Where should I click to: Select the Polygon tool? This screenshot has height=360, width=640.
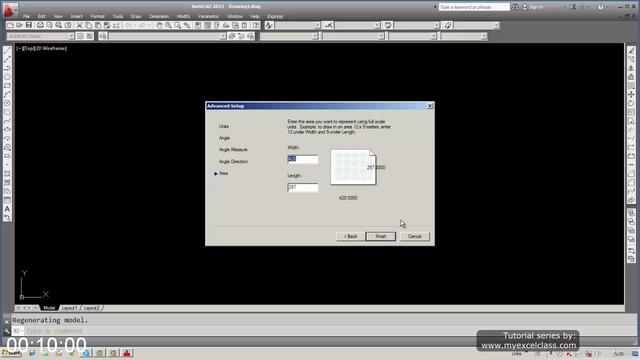[x=7, y=77]
